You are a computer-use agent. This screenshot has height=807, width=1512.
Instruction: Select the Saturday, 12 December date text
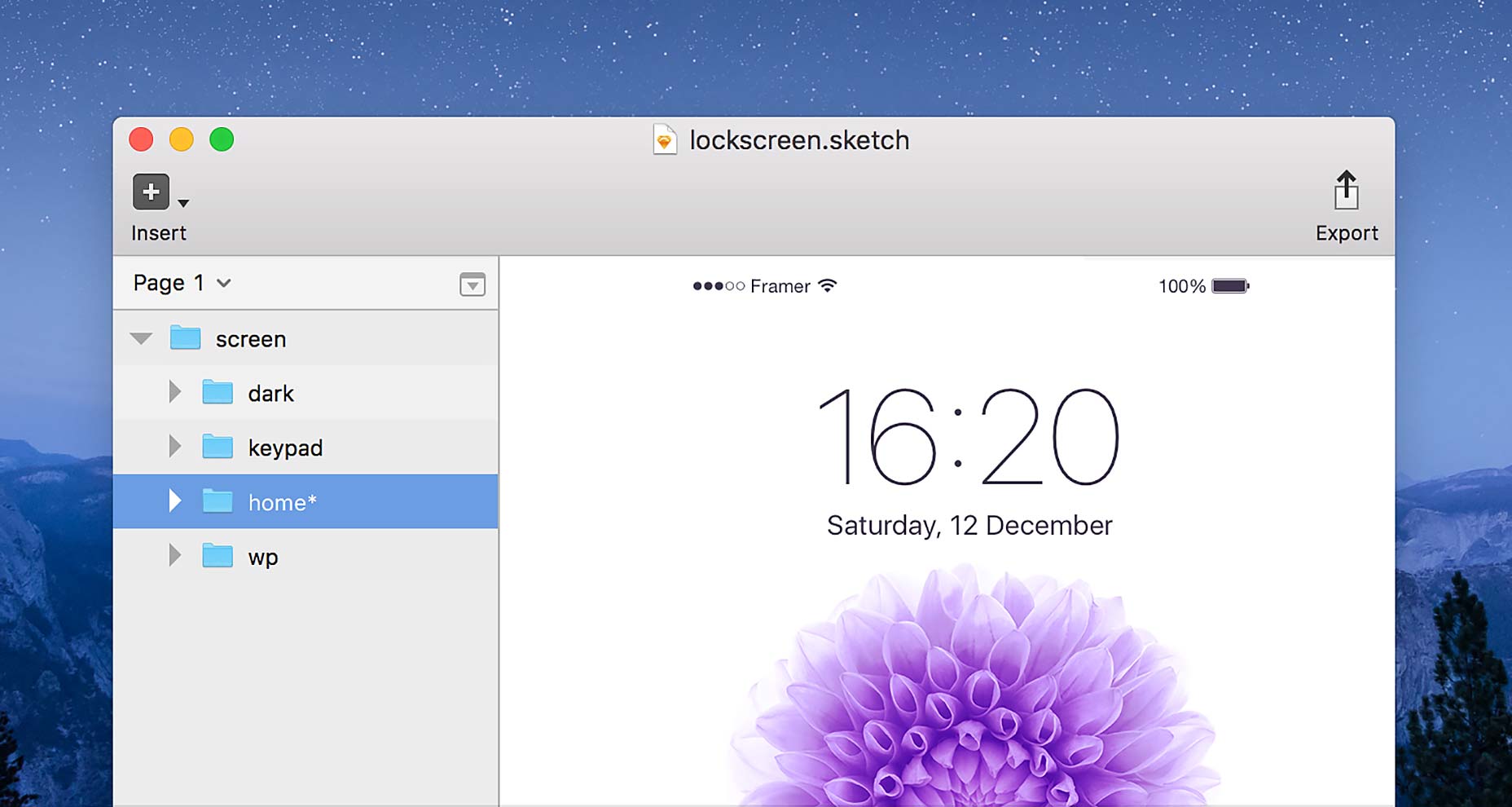tap(969, 525)
